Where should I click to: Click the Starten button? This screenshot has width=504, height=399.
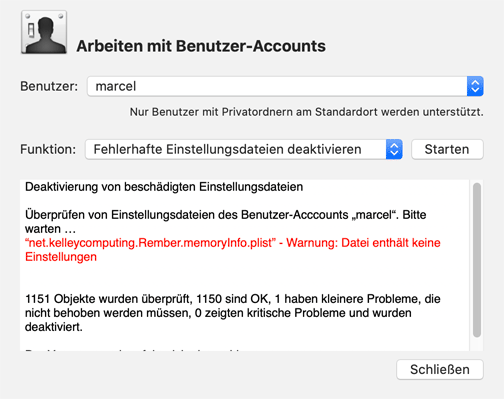[x=447, y=149]
